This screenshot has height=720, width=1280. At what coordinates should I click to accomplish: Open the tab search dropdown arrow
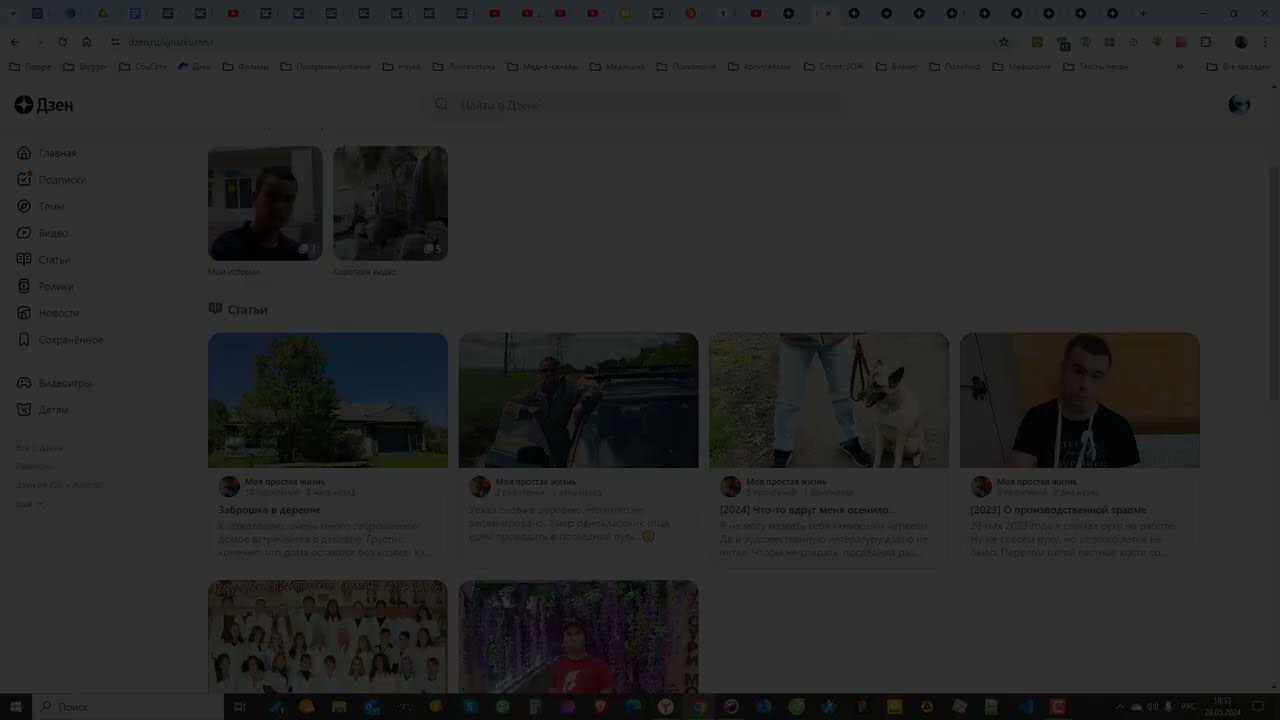click(x=13, y=13)
